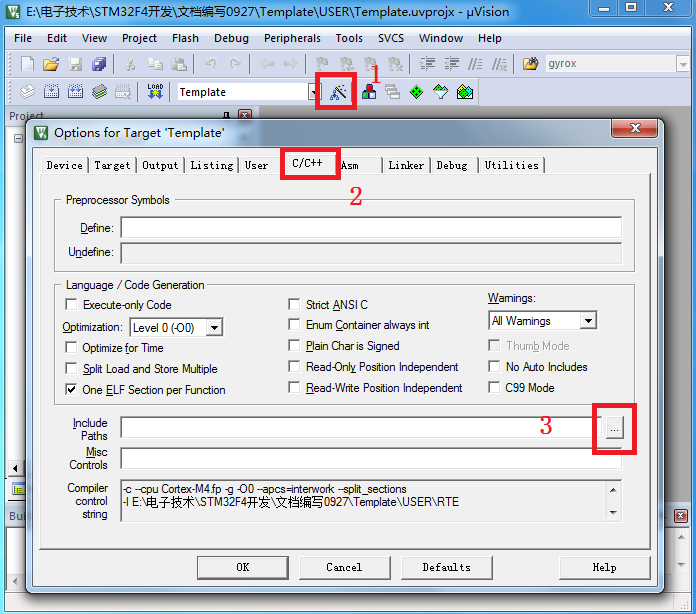Viewport: 696px width, 614px height.
Task: Uncheck One ELF Section per Function
Action: coord(71,389)
